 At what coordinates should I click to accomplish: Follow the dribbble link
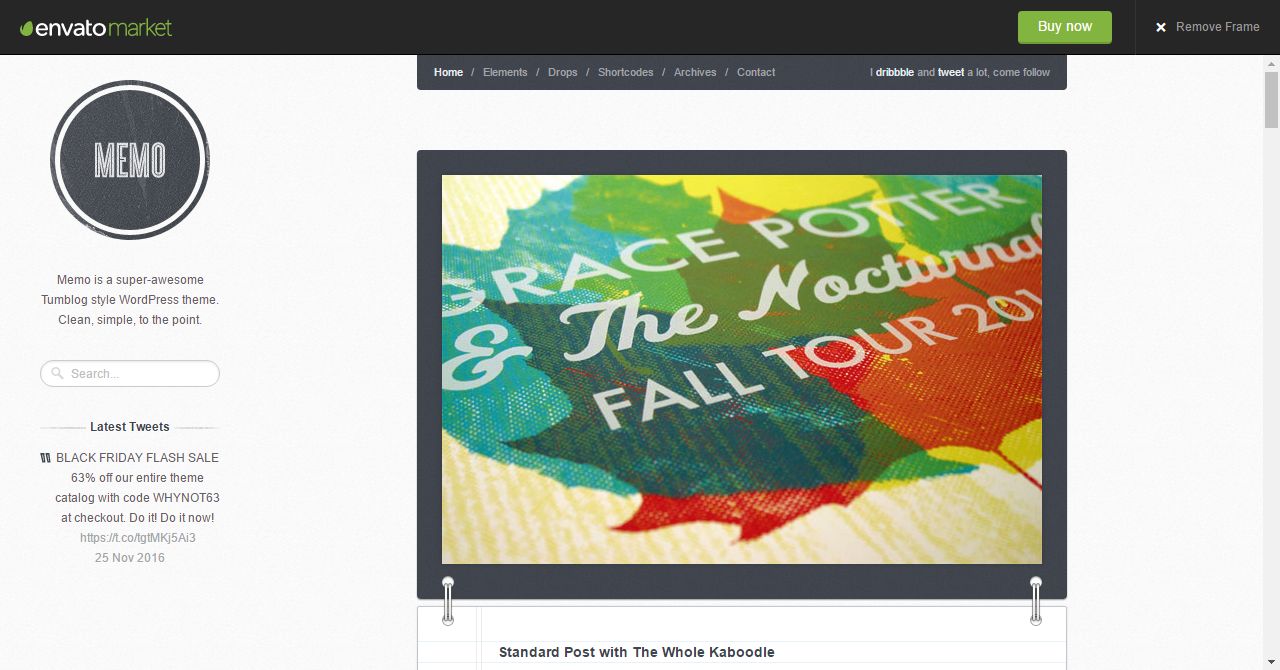pyautogui.click(x=895, y=72)
